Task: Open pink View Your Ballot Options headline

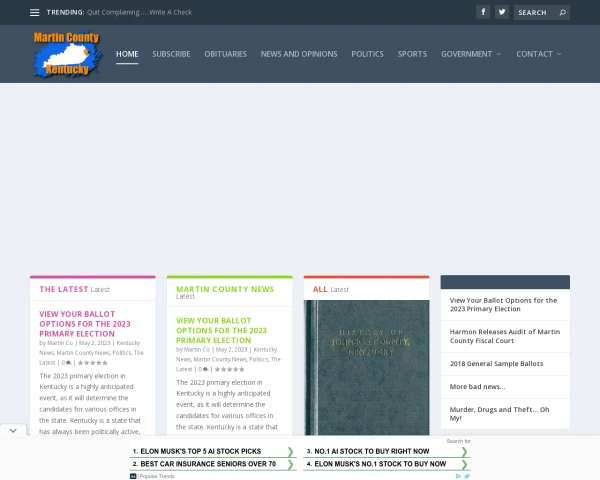Action: click(85, 324)
